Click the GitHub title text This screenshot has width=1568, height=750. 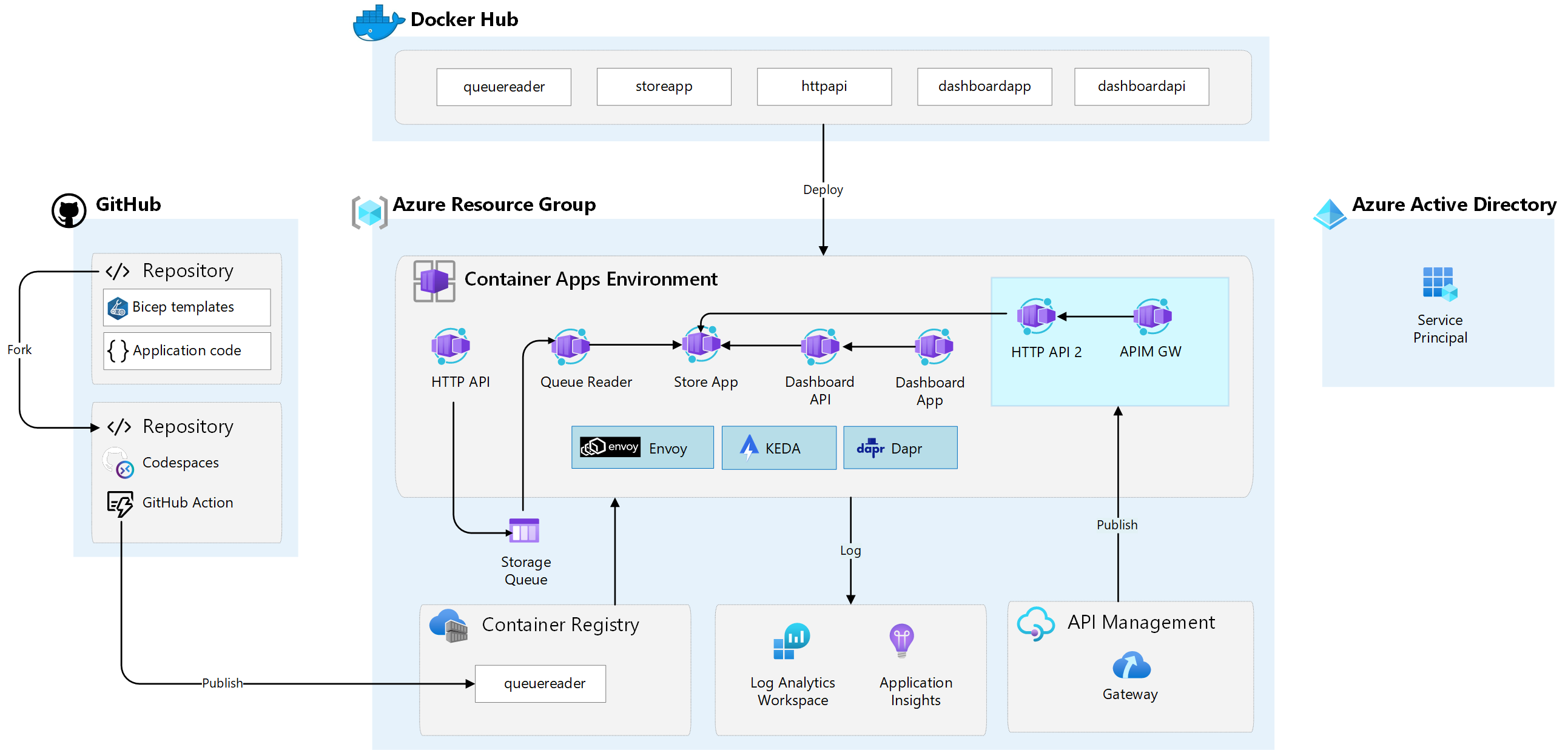[128, 204]
